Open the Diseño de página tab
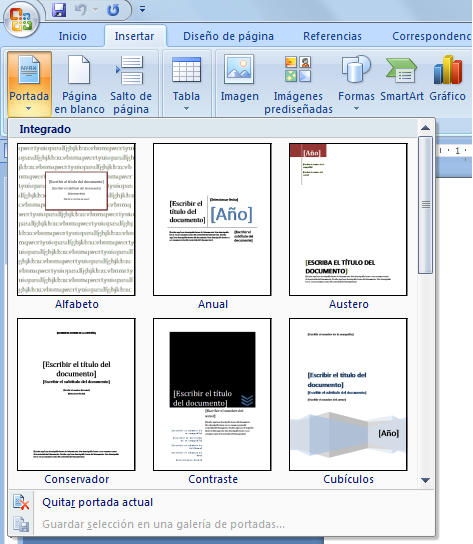Screen dimensions: 473x544 pos(228,36)
